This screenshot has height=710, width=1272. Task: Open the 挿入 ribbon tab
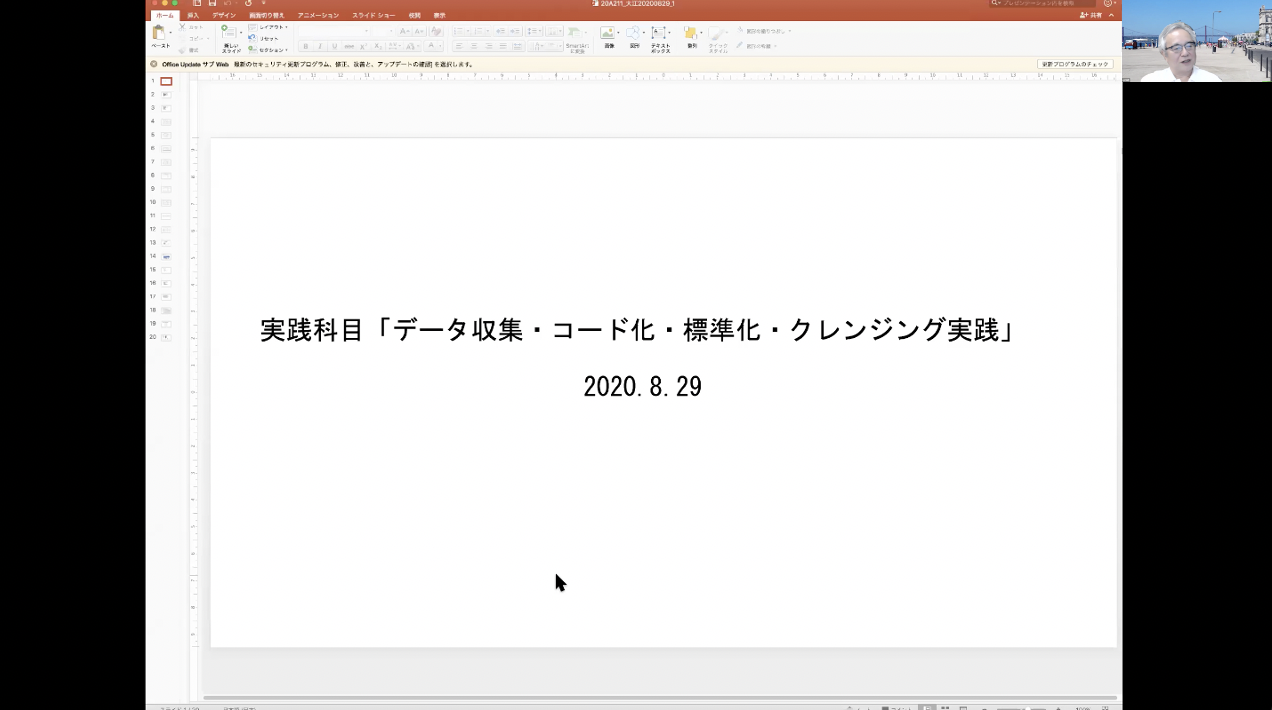(193, 16)
